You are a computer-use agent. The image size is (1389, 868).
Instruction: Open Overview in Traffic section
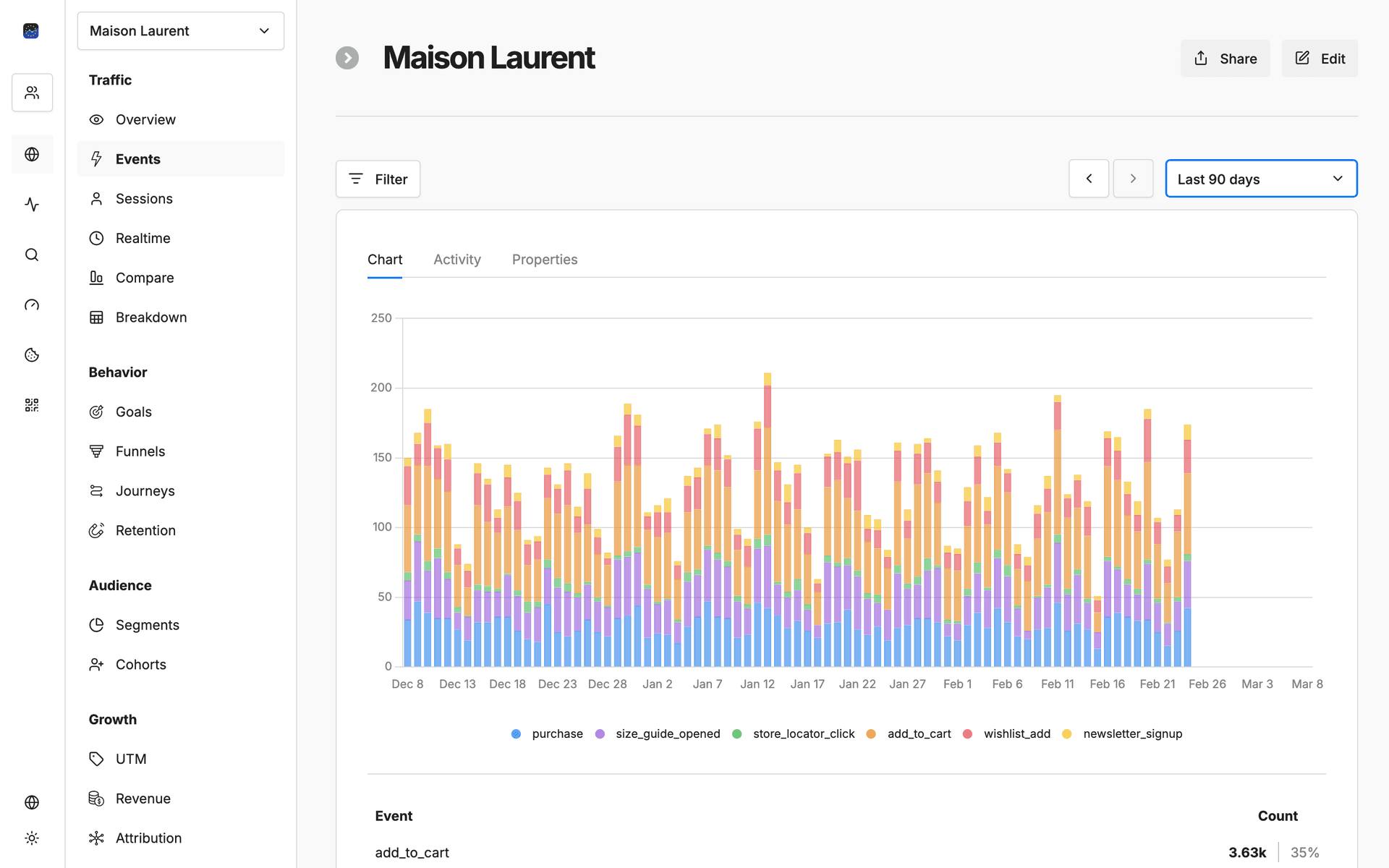click(x=181, y=119)
